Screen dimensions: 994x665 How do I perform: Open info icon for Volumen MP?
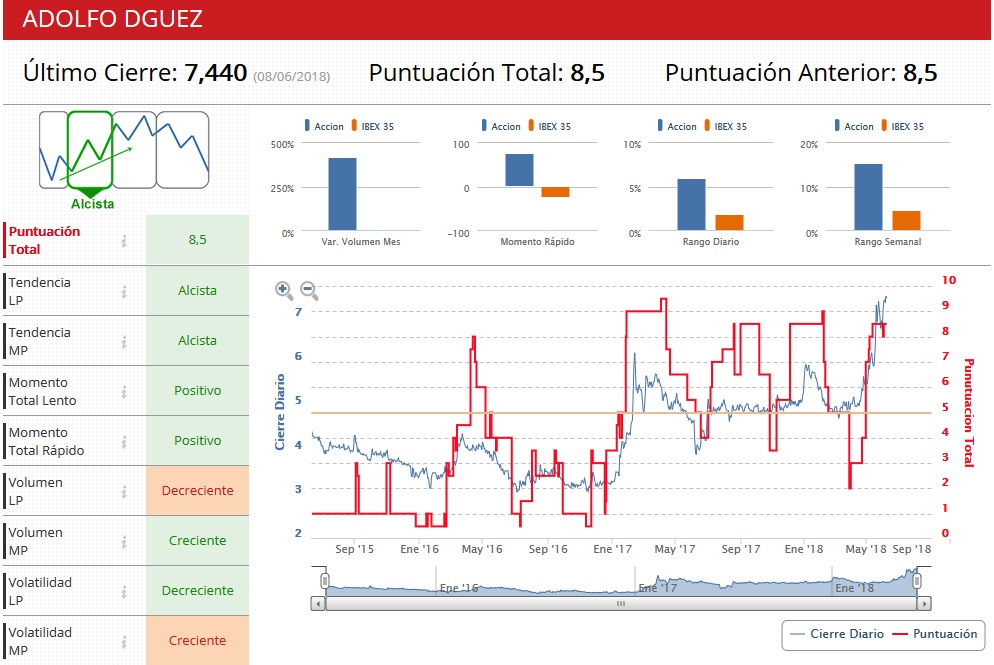(124, 542)
